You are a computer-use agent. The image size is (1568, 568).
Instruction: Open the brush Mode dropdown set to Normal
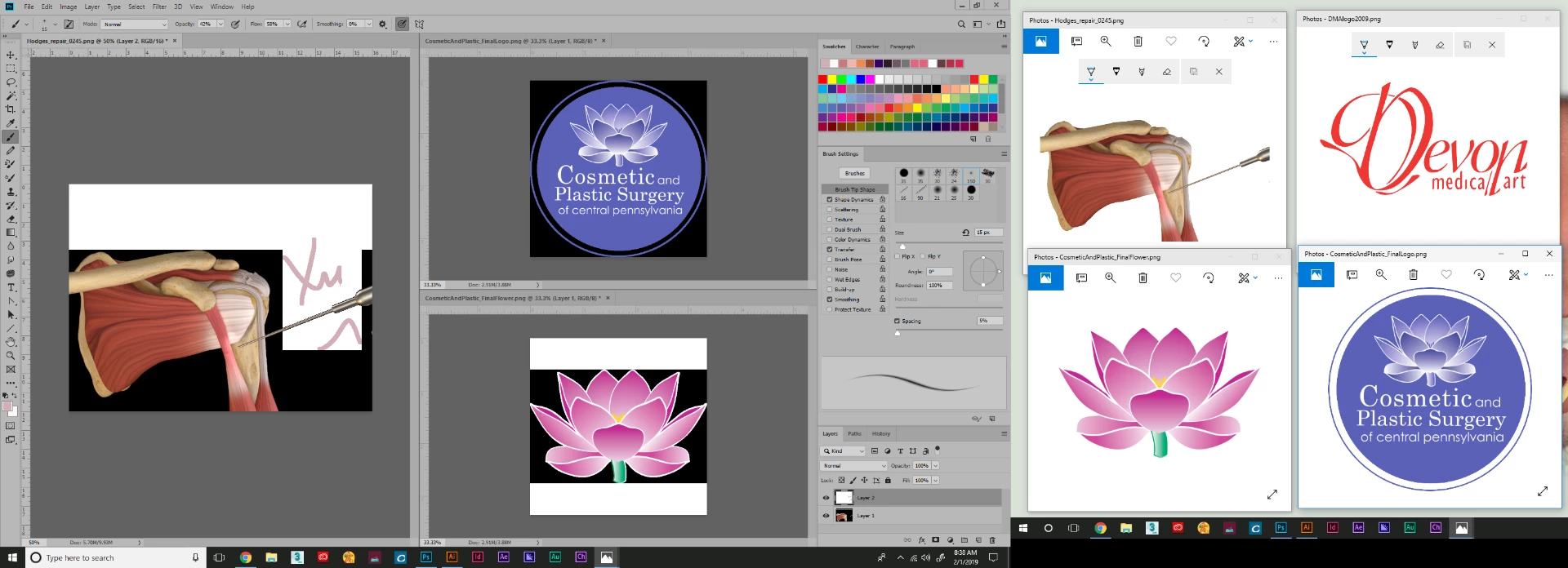134,24
